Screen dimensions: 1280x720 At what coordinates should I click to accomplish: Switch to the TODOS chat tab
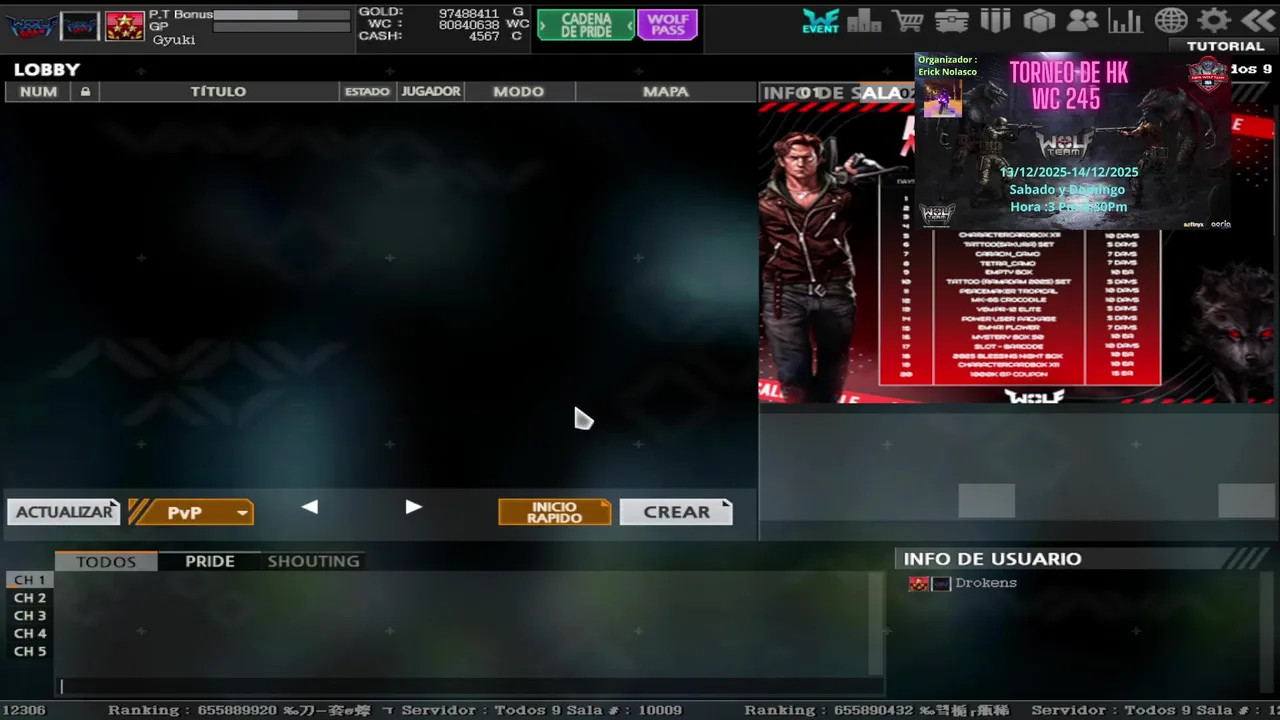coord(106,561)
